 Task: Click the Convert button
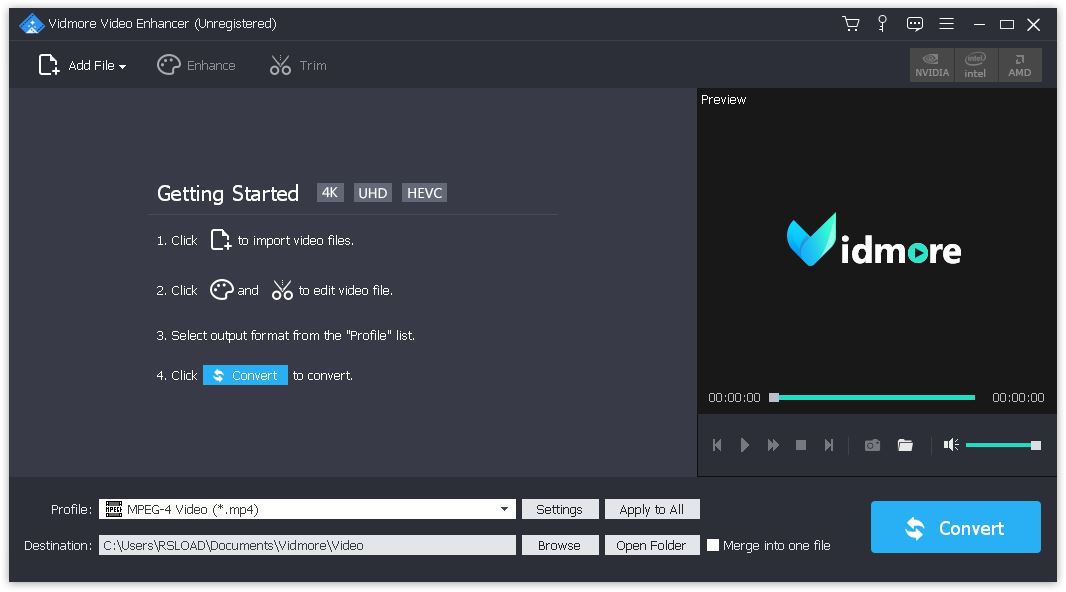(955, 527)
